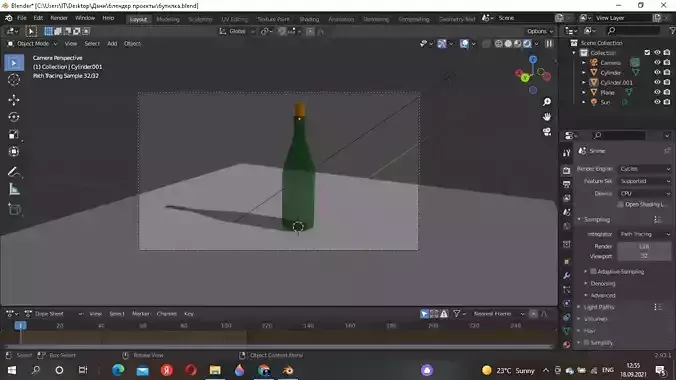Screen dimensions: 676x380
Task: Enable the Adaptive Sampling checkbox
Action: (x=593, y=271)
